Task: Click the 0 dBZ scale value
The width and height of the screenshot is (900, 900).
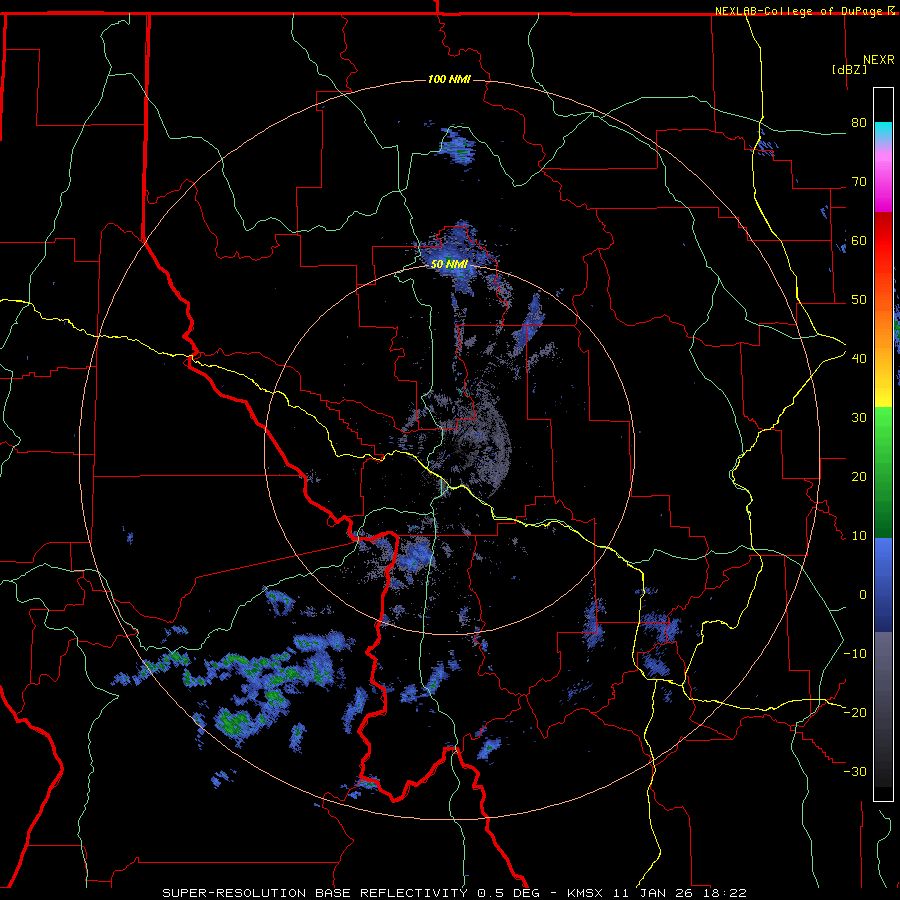Action: click(863, 595)
